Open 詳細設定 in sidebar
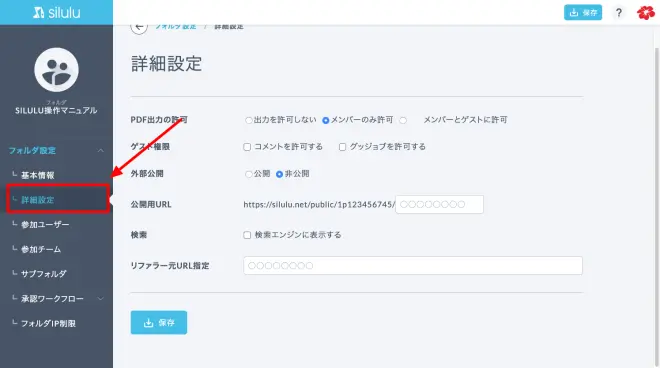660x368 pixels. (37, 200)
